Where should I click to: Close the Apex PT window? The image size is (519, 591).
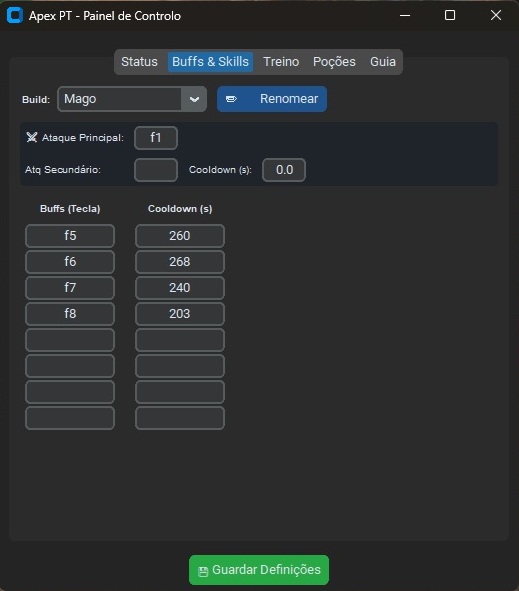(x=496, y=15)
